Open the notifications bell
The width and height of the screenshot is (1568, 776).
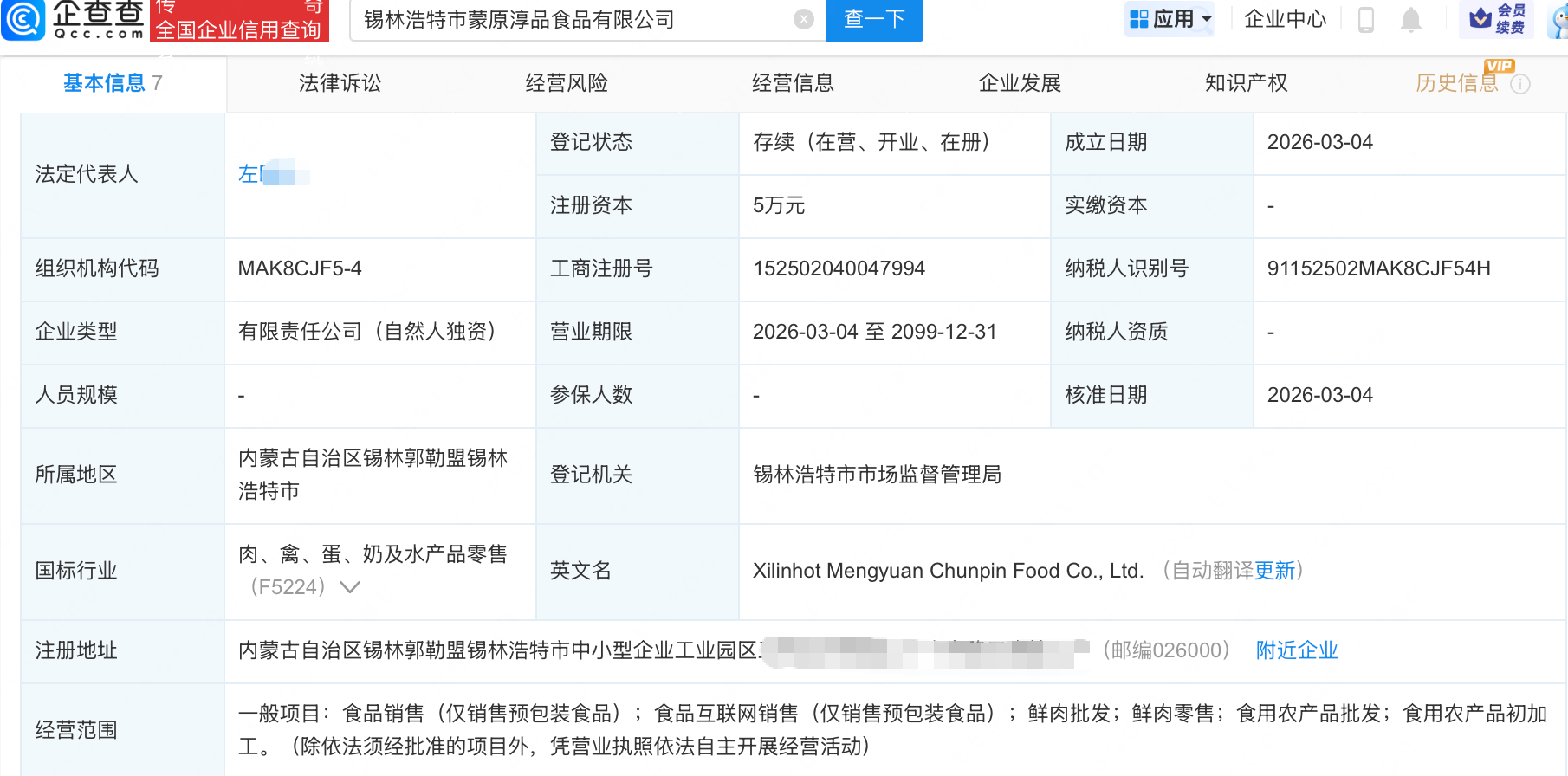(x=1411, y=19)
